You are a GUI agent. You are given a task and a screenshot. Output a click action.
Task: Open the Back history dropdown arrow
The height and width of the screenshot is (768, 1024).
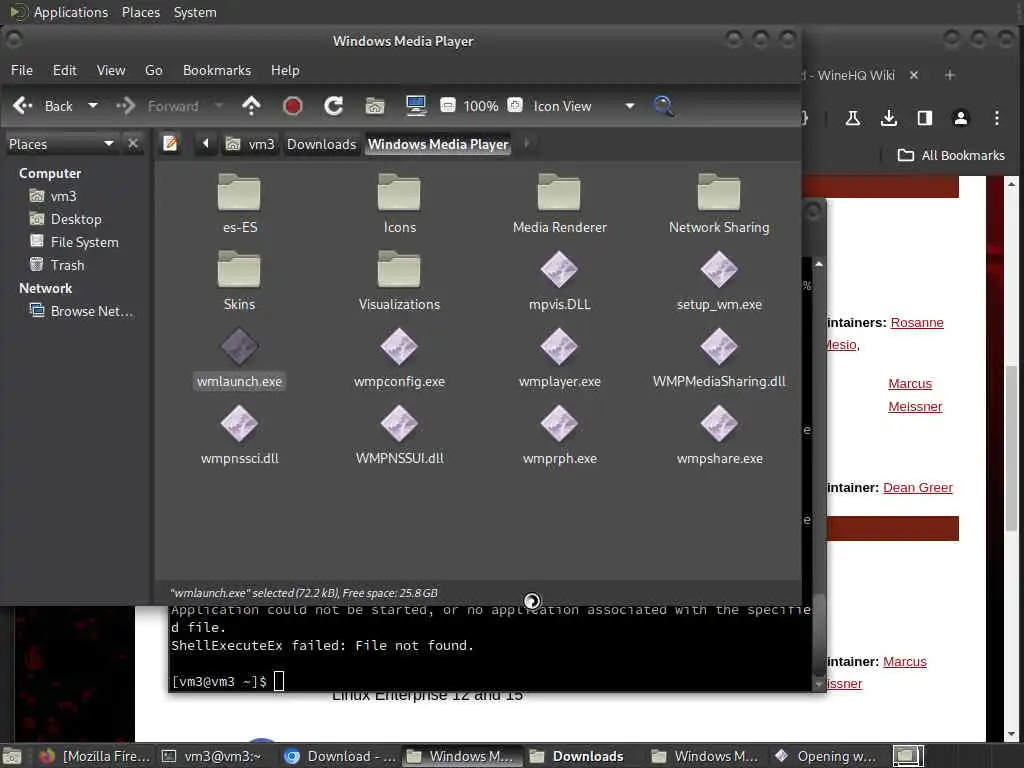pyautogui.click(x=93, y=106)
